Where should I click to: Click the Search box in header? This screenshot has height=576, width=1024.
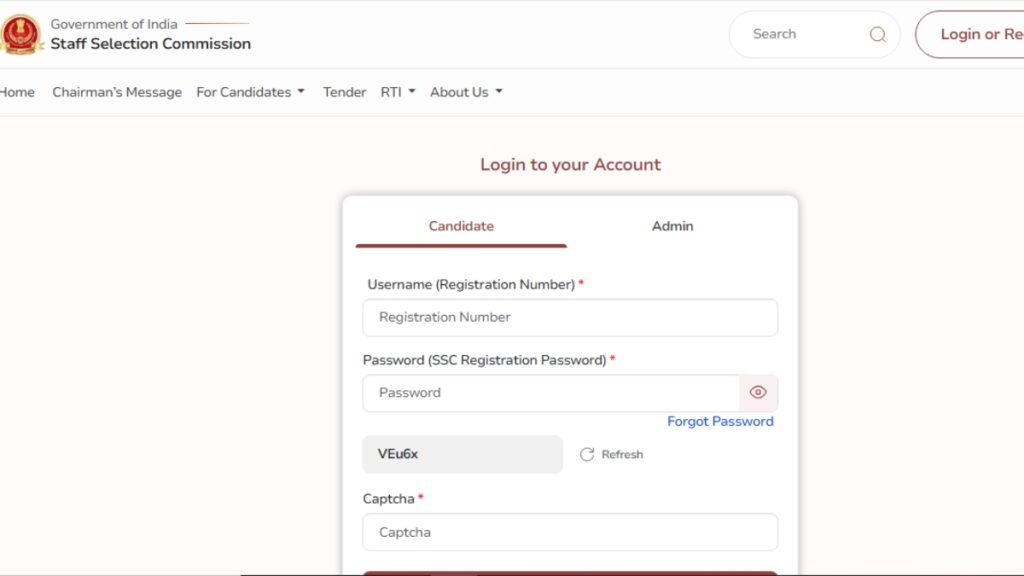click(800, 35)
